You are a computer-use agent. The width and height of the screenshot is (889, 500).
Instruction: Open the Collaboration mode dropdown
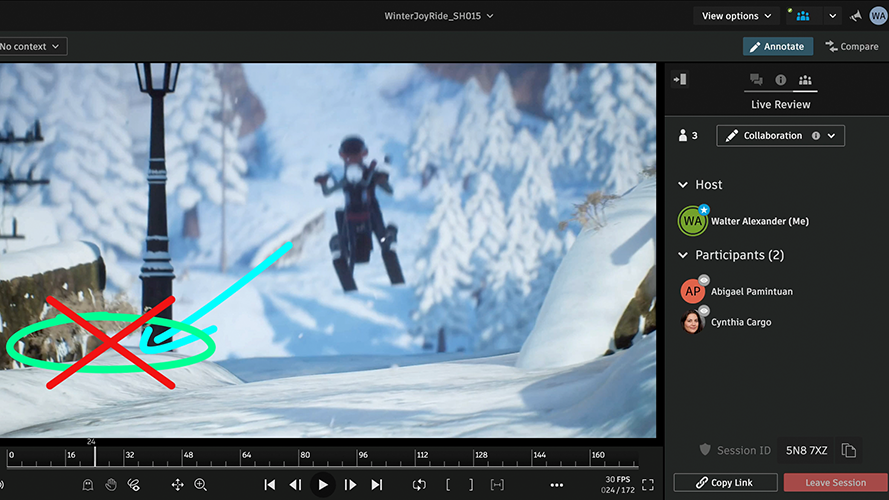point(780,135)
